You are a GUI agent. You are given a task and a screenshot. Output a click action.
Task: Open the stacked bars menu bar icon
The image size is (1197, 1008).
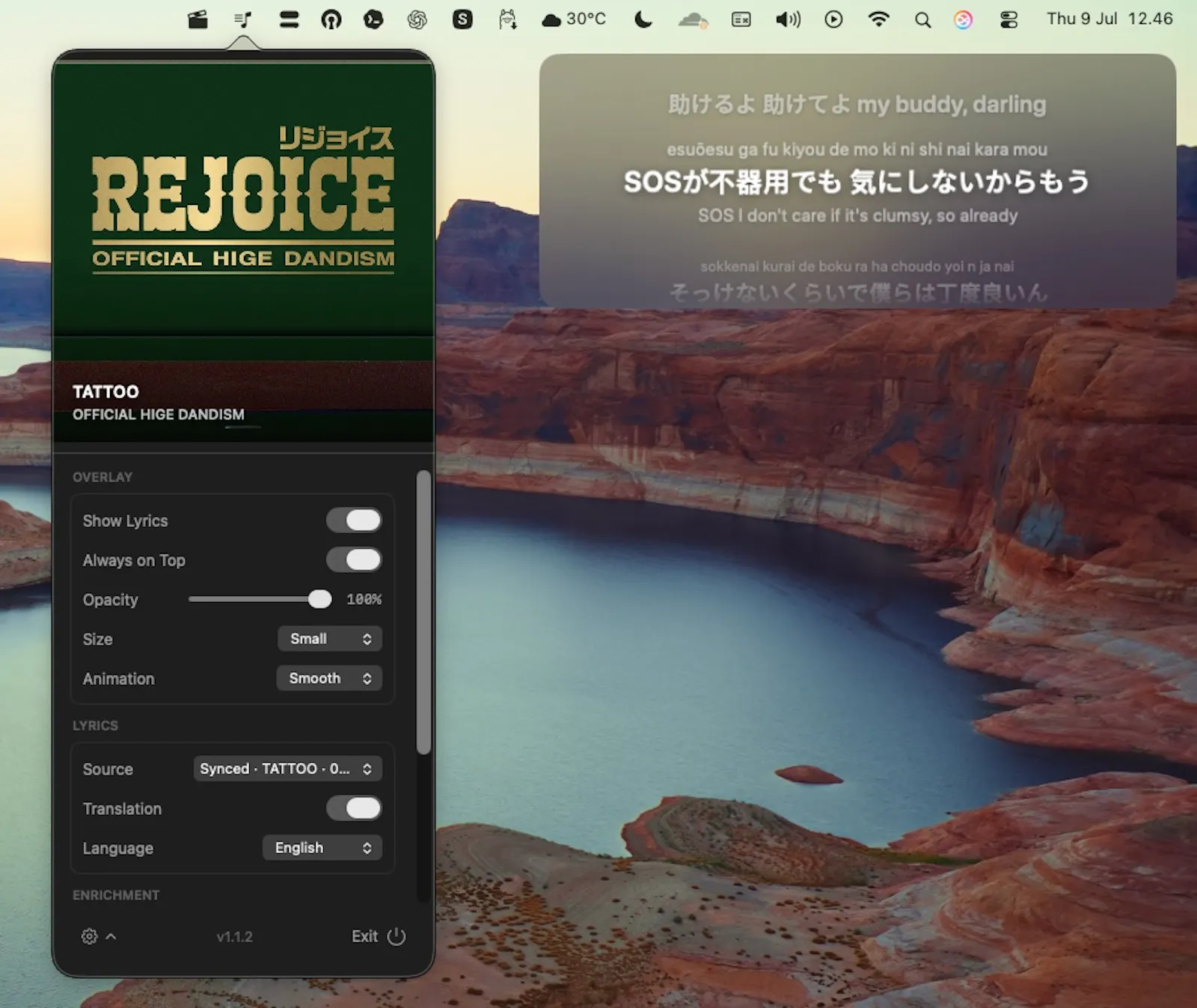coord(289,19)
